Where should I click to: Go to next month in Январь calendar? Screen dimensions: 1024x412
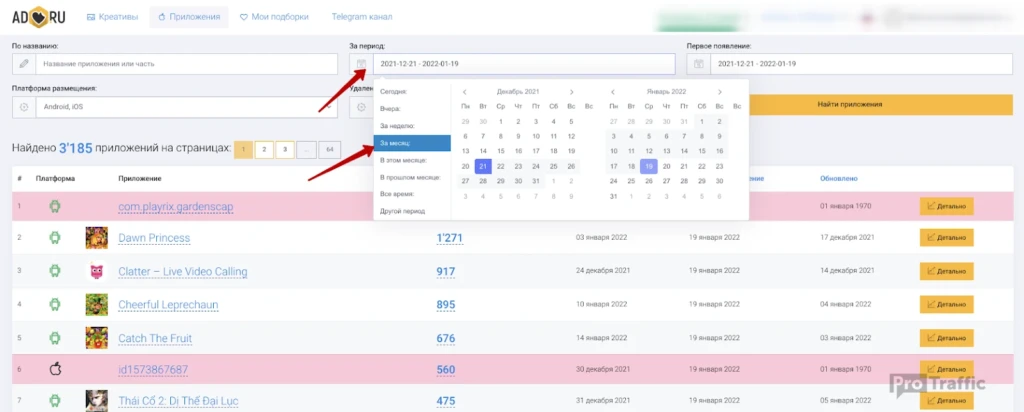720,92
